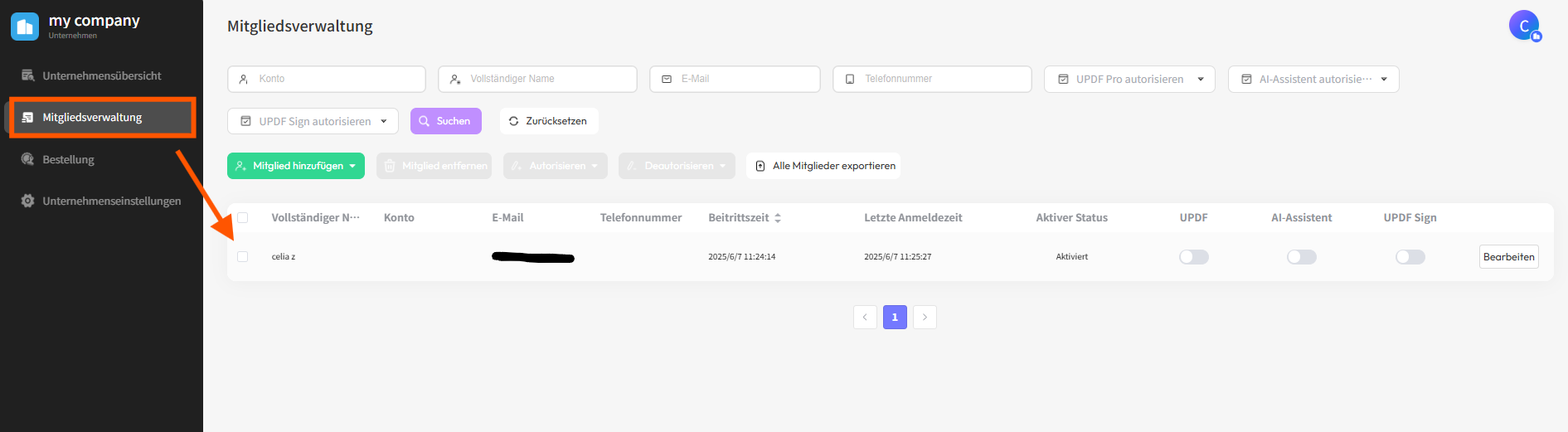Select the celia z row checkbox
The height and width of the screenshot is (432, 1568).
[243, 256]
